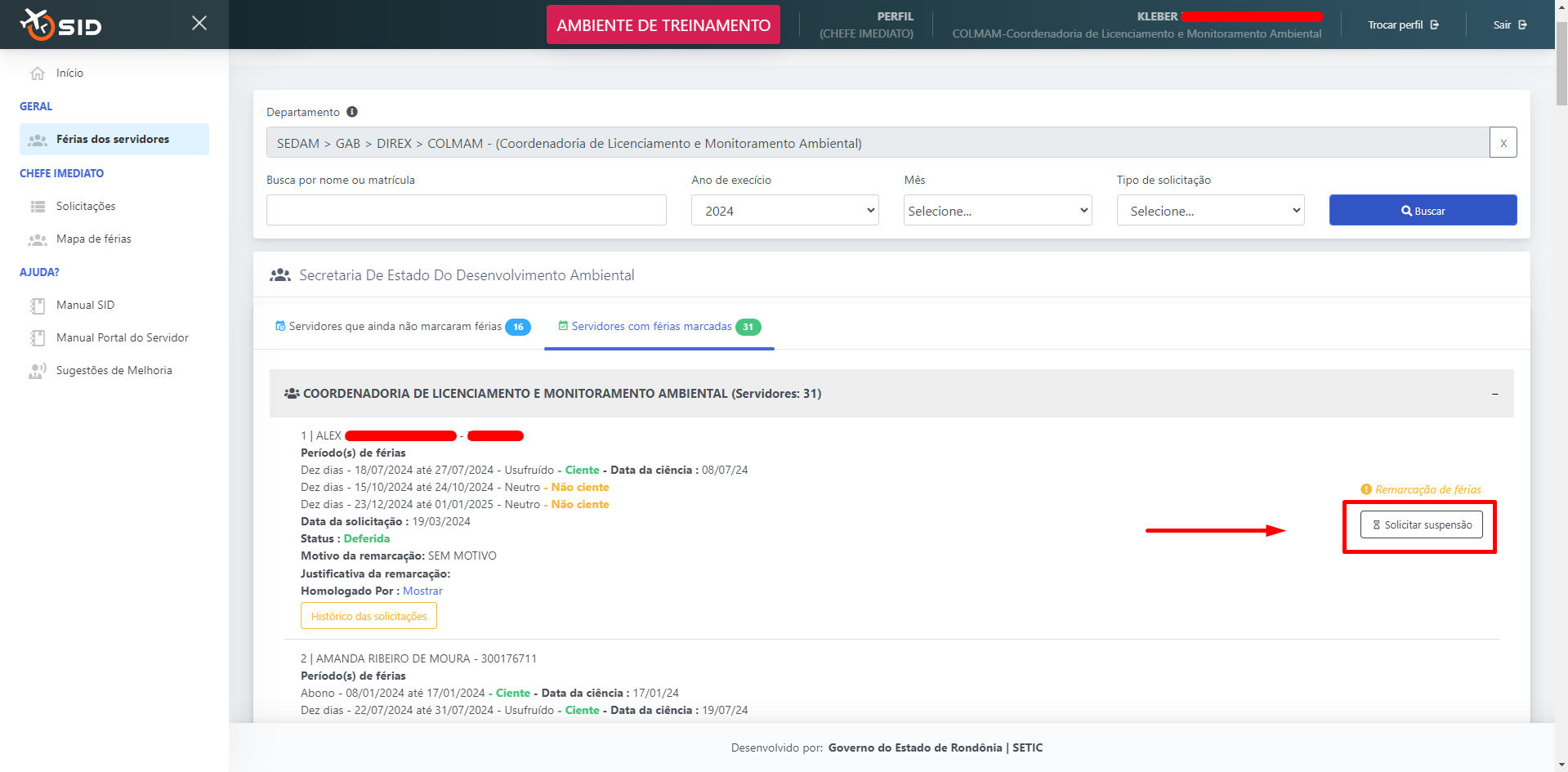Viewport: 1568px width, 772px height.
Task: Click the AMBIENTE DE TREINAMENTO banner
Action: (663, 25)
